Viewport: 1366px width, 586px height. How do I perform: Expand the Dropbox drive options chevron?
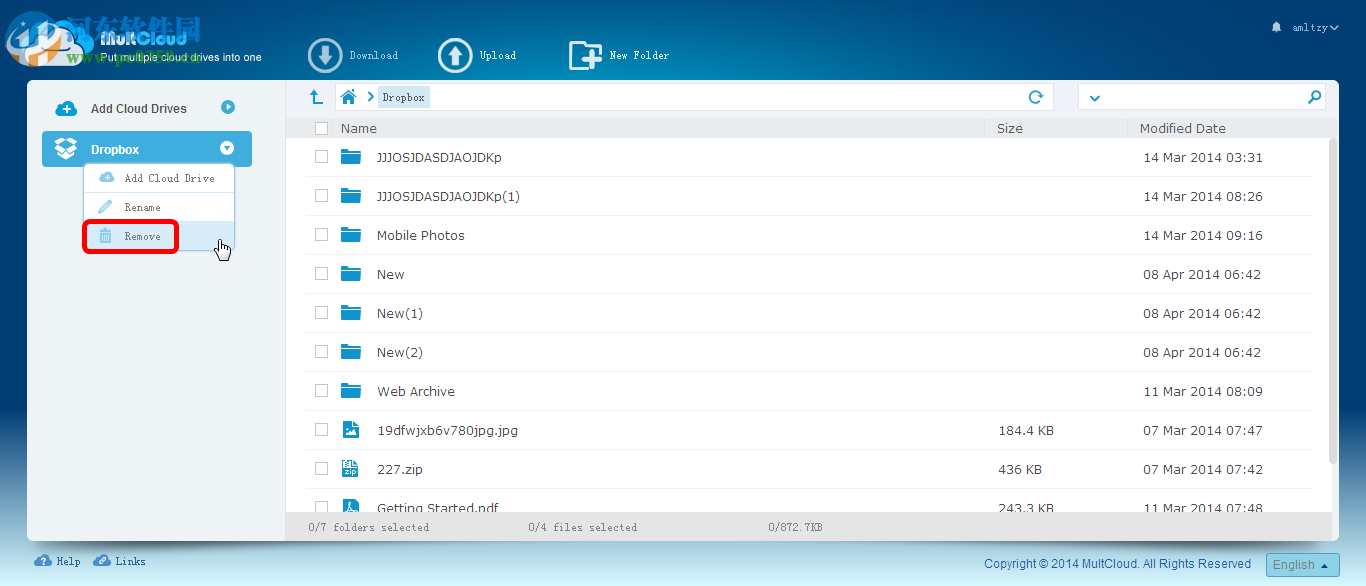pyautogui.click(x=228, y=148)
